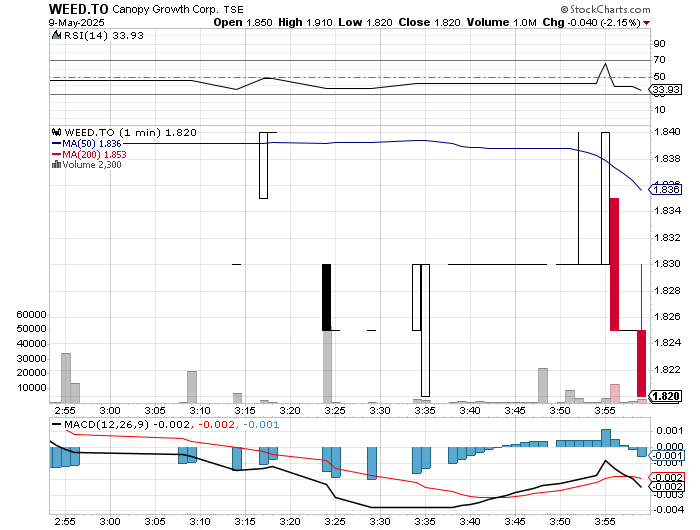Click the black filled candle at 3:25

point(326,296)
